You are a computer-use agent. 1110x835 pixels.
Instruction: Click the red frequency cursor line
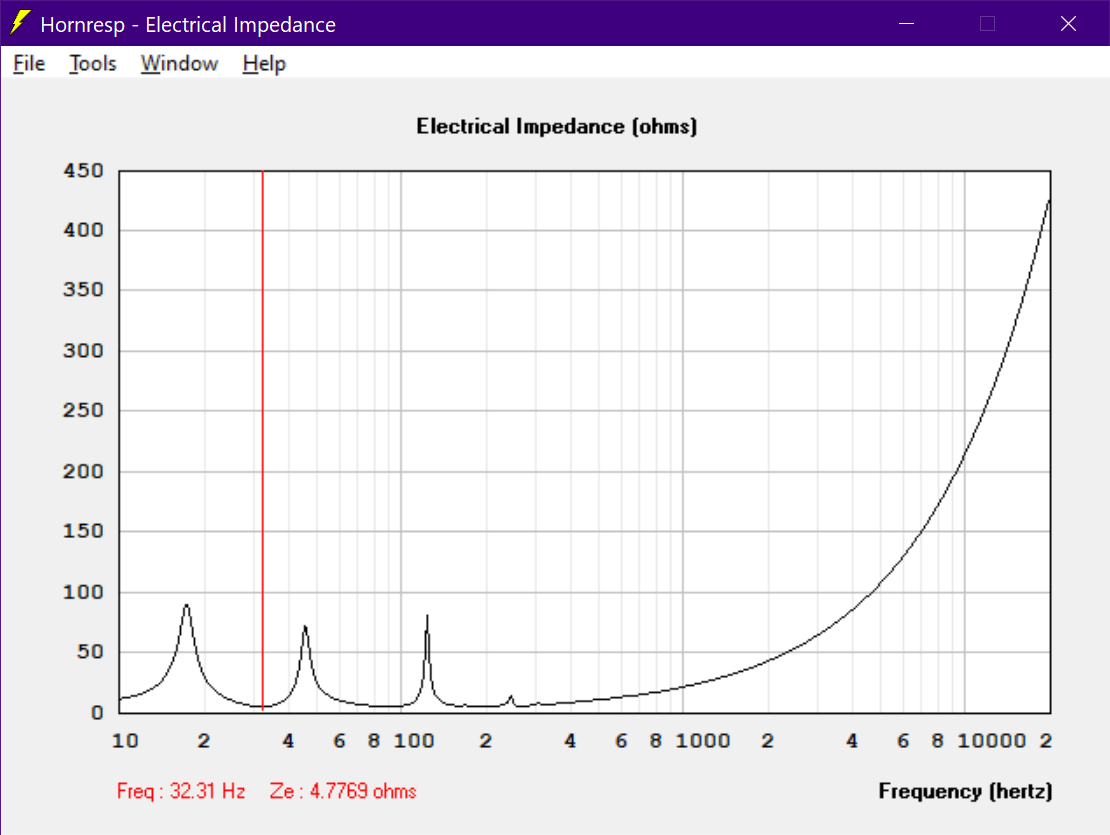pyautogui.click(x=263, y=439)
